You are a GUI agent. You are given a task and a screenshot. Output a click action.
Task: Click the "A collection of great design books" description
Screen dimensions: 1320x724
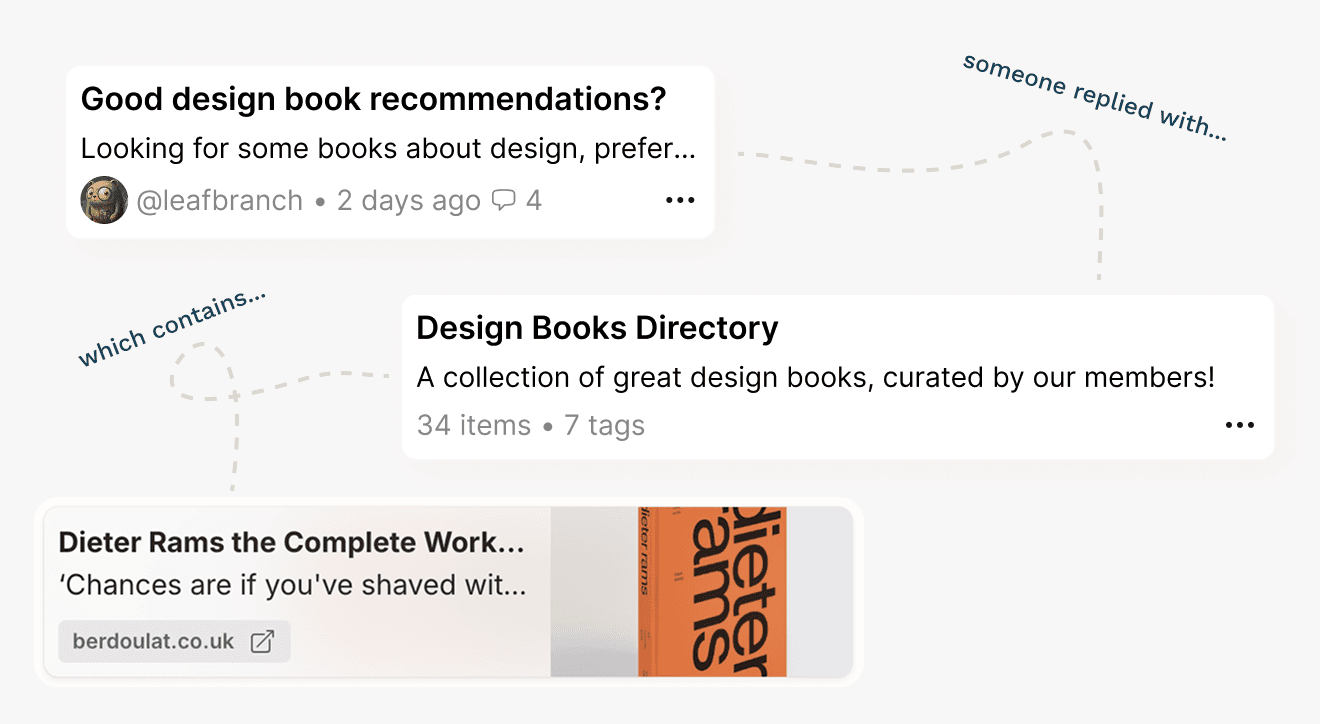click(x=815, y=378)
